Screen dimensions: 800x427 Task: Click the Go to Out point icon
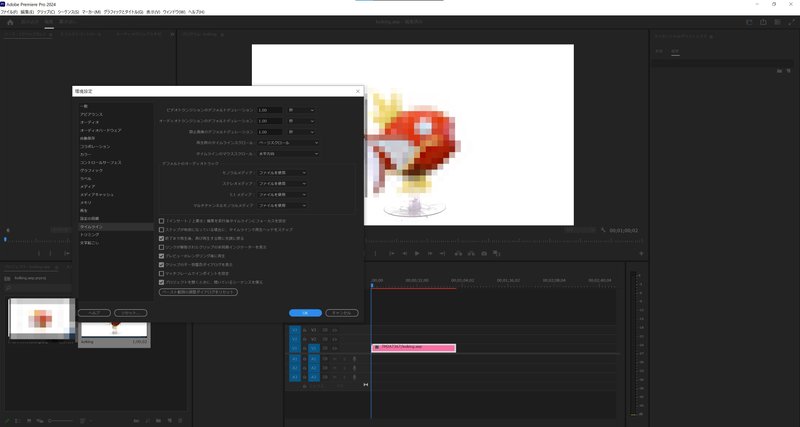442,254
